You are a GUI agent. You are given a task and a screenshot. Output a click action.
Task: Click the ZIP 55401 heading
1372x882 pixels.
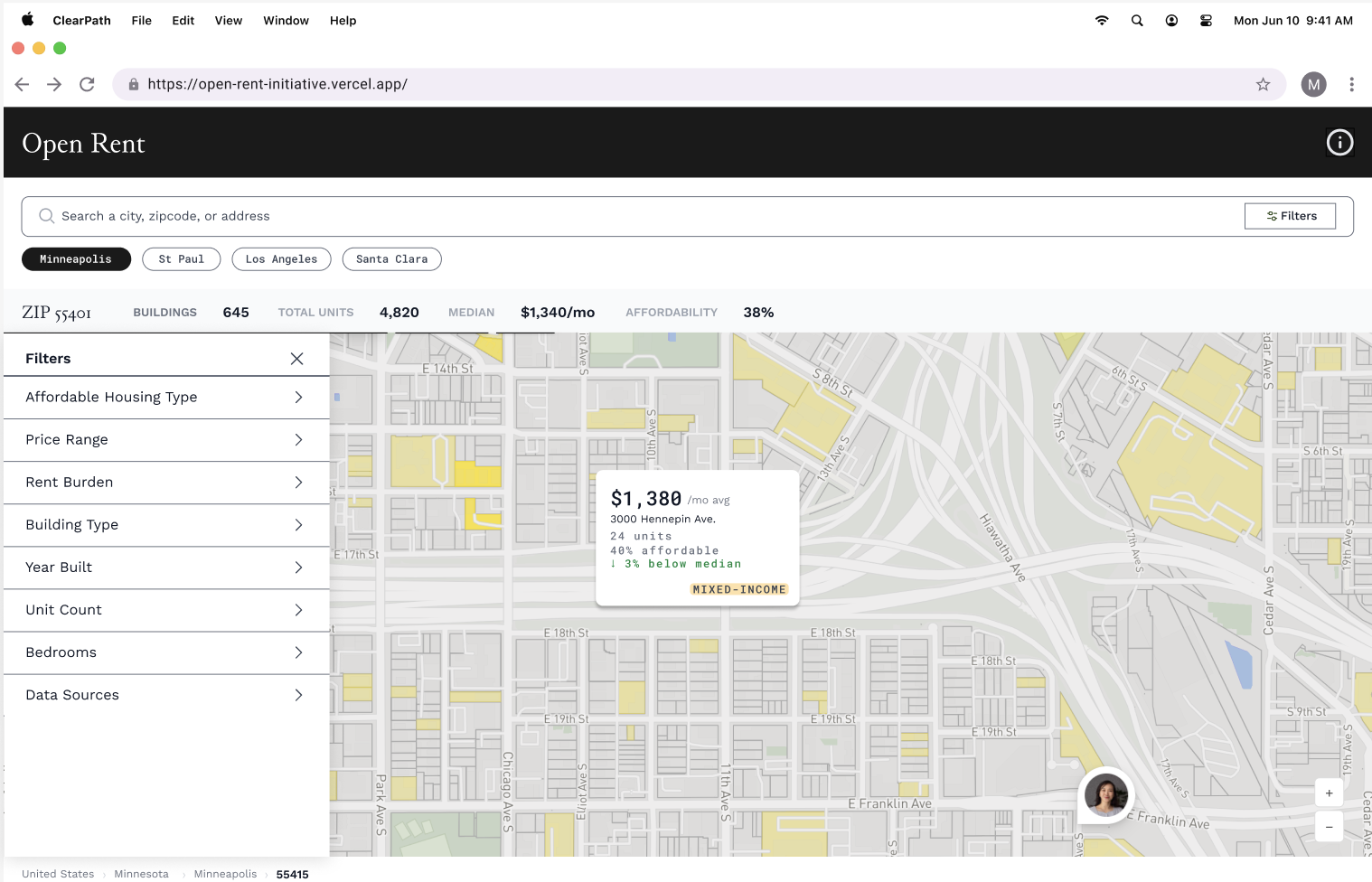pos(56,313)
